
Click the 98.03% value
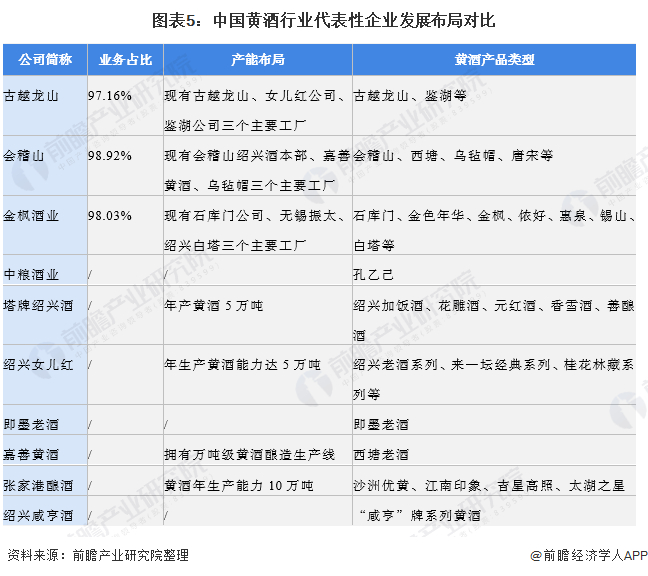[110, 216]
